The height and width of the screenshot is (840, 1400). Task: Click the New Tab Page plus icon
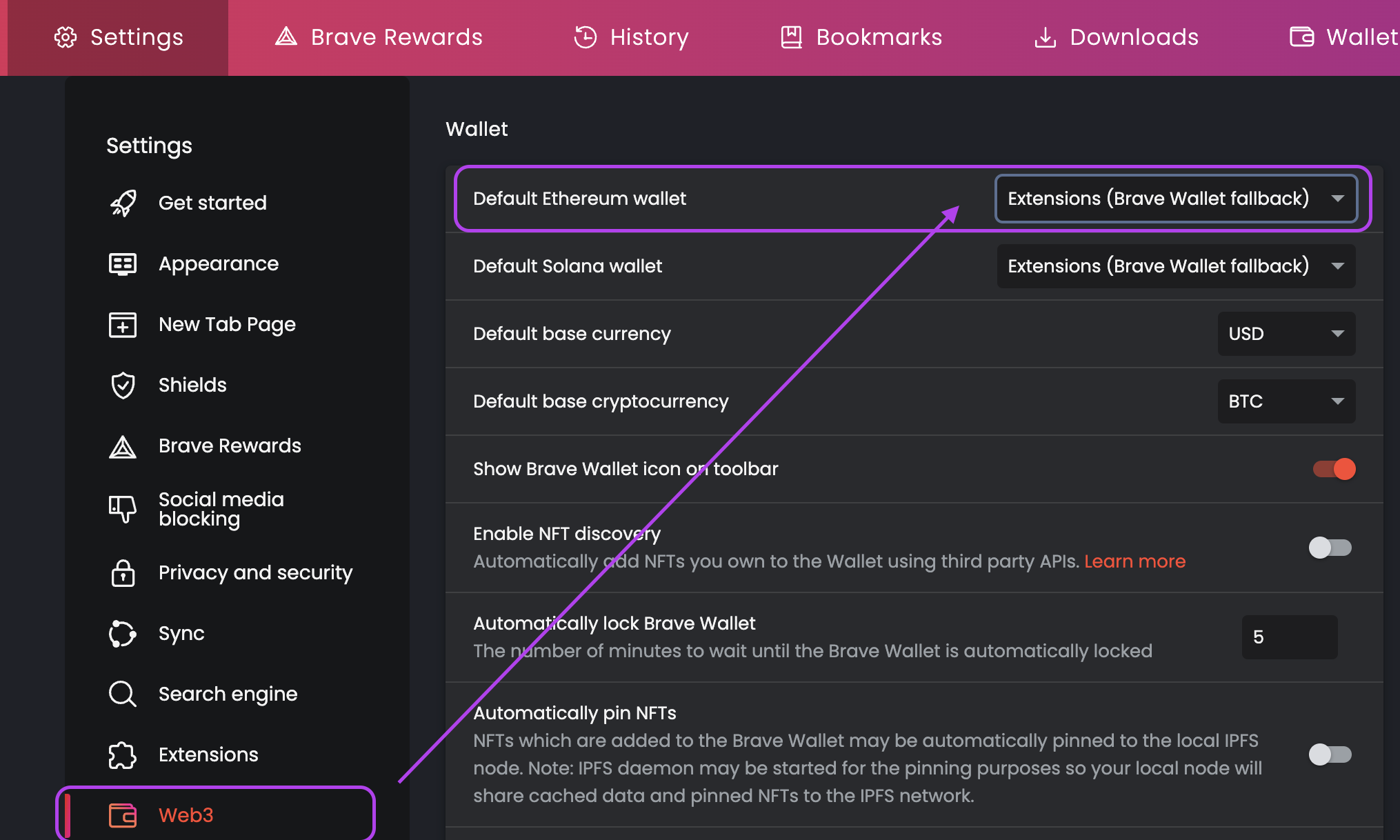click(x=123, y=324)
